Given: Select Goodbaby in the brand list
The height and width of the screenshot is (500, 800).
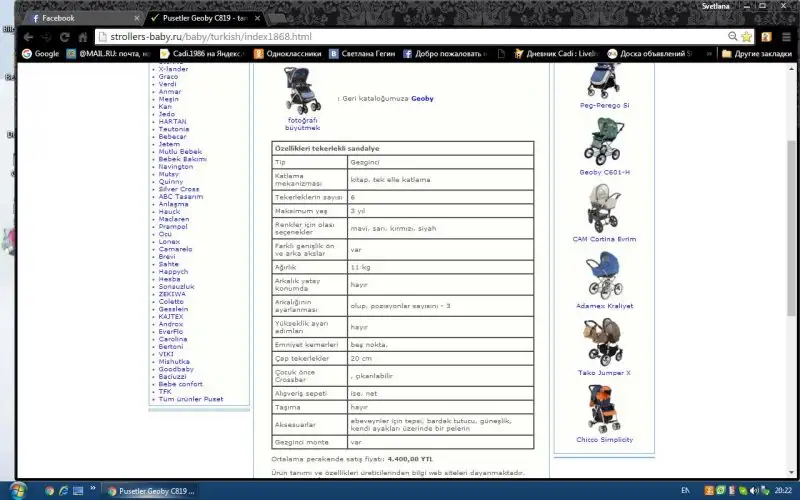Looking at the screenshot, I should (x=176, y=369).
